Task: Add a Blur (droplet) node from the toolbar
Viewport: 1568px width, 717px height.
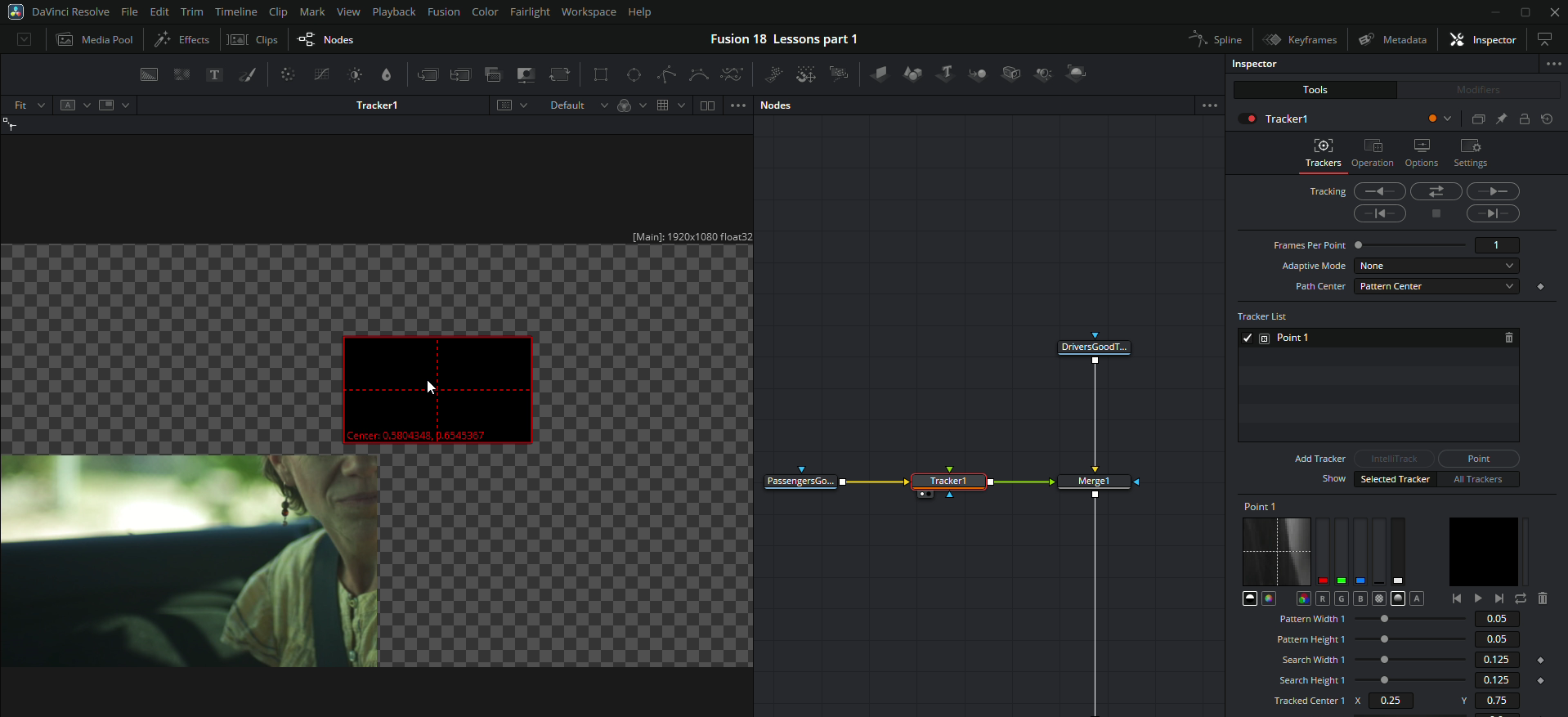Action: [387, 74]
